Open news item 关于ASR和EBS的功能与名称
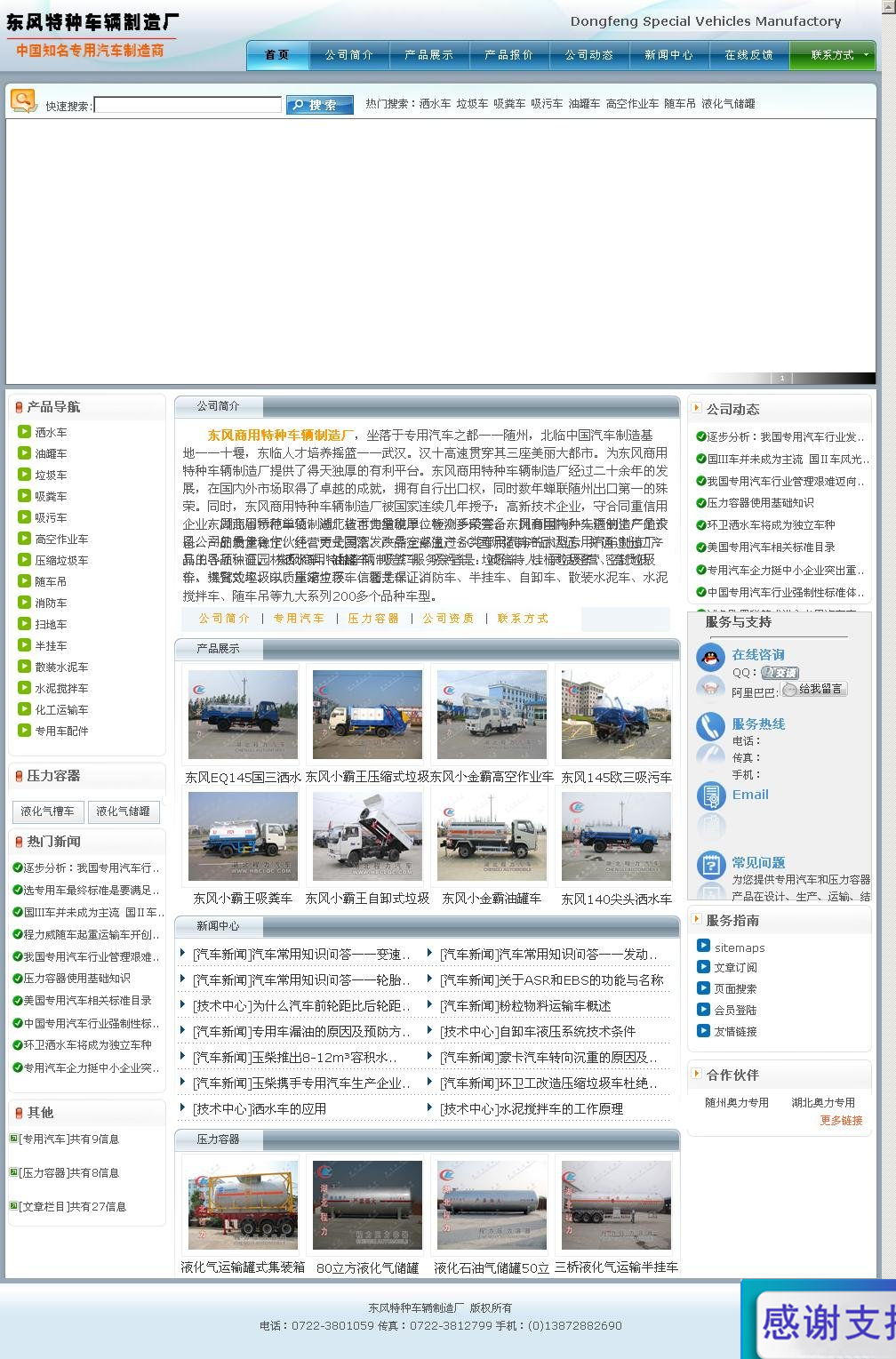 coord(552,980)
